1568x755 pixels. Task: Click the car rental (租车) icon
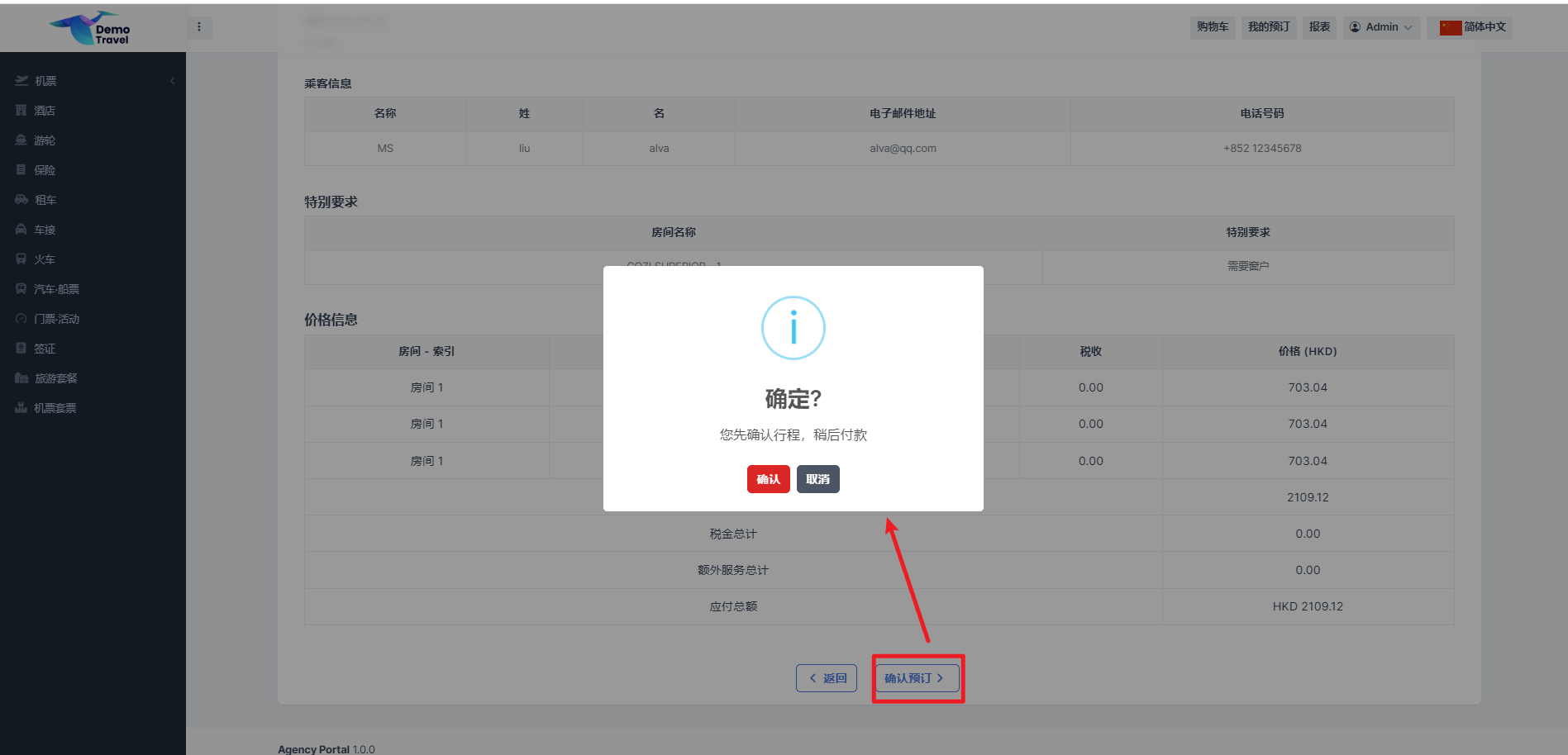coord(21,200)
